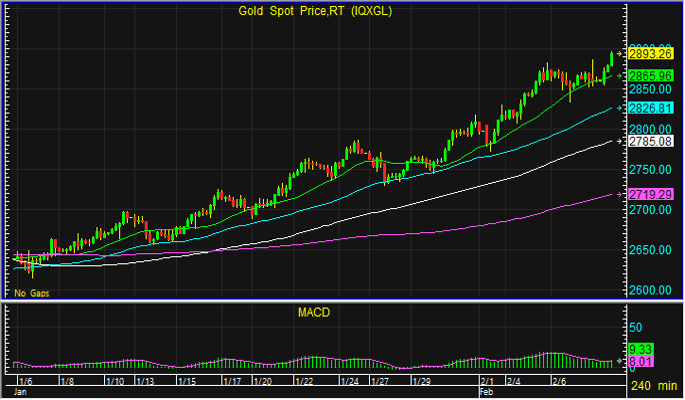Click the 2/1 date marker on time axis
The height and width of the screenshot is (400, 685).
(x=488, y=381)
